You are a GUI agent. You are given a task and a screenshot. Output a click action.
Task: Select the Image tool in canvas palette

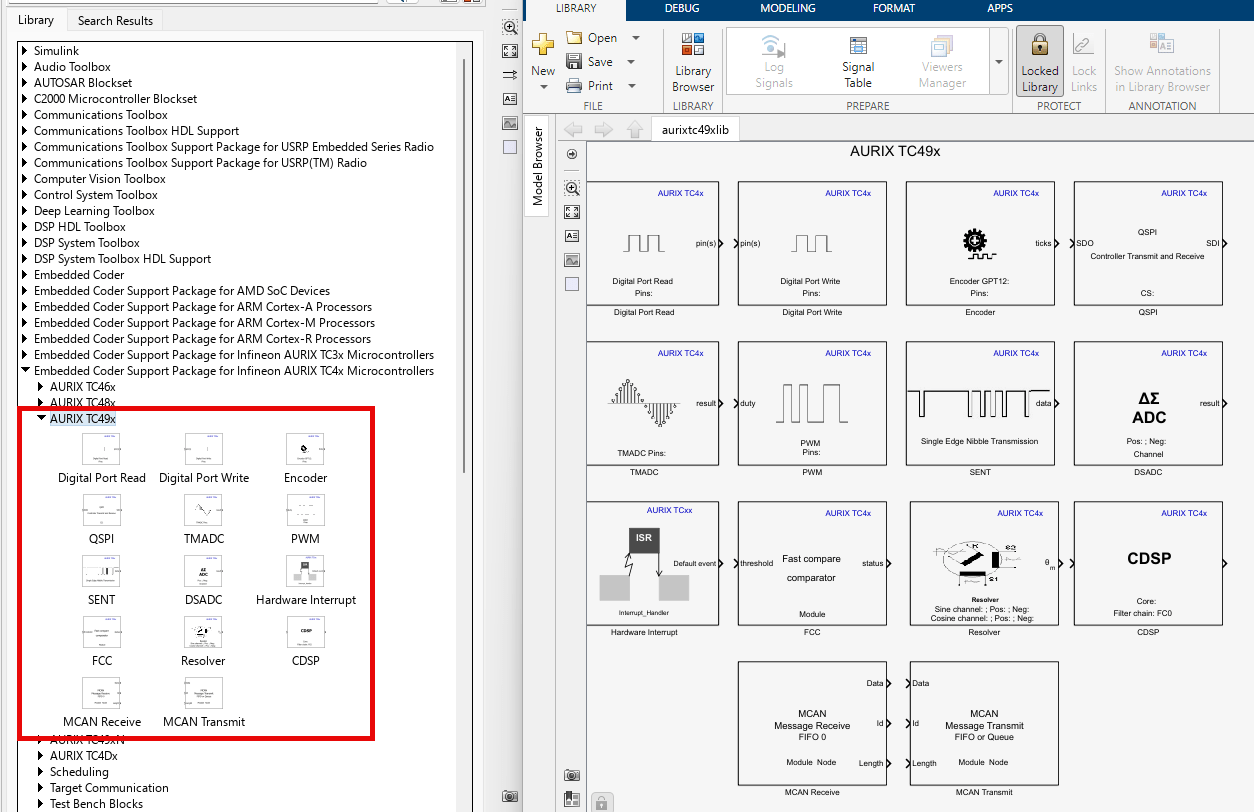pos(572,260)
